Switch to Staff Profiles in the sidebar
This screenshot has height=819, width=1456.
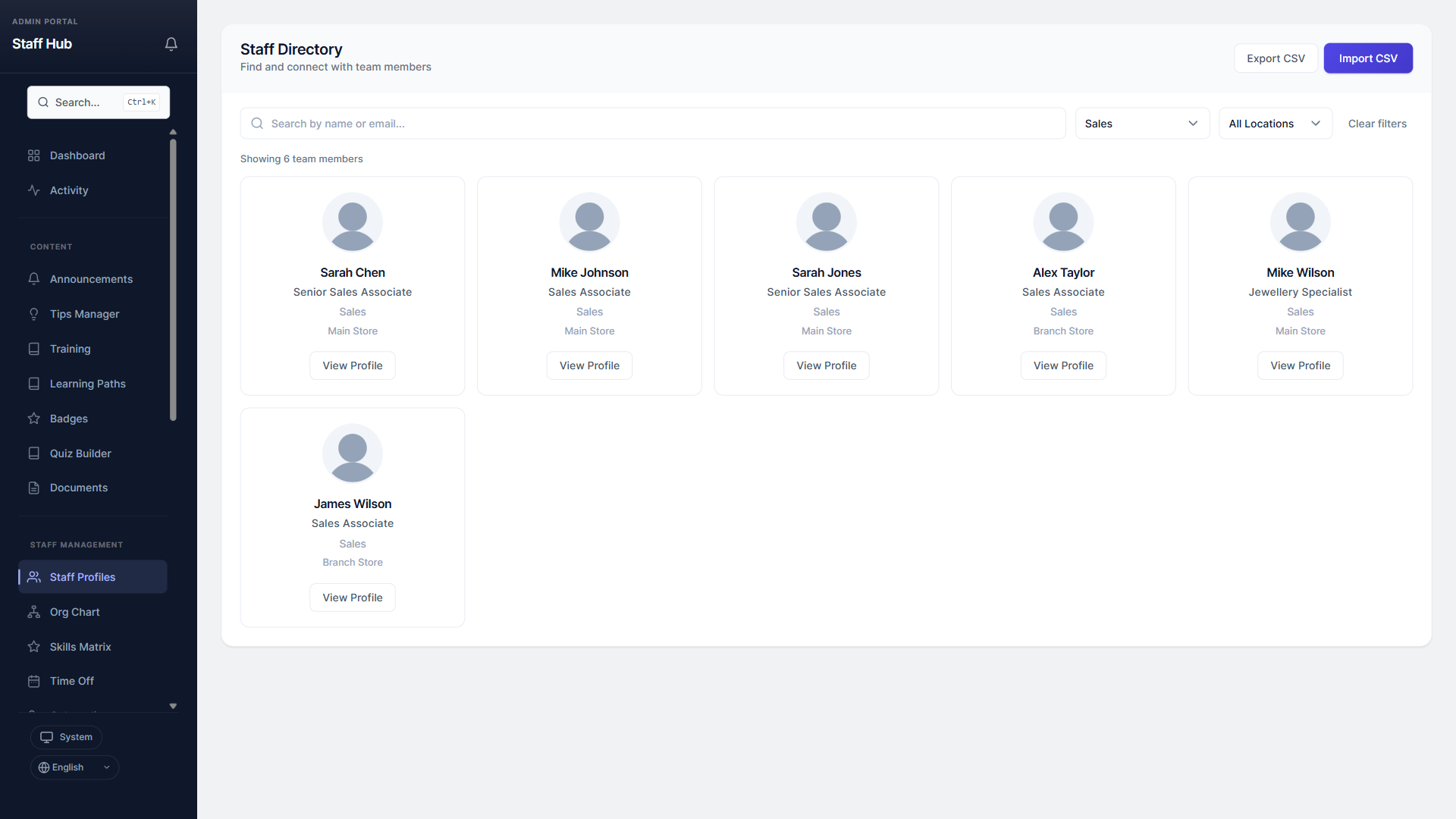pyautogui.click(x=83, y=576)
